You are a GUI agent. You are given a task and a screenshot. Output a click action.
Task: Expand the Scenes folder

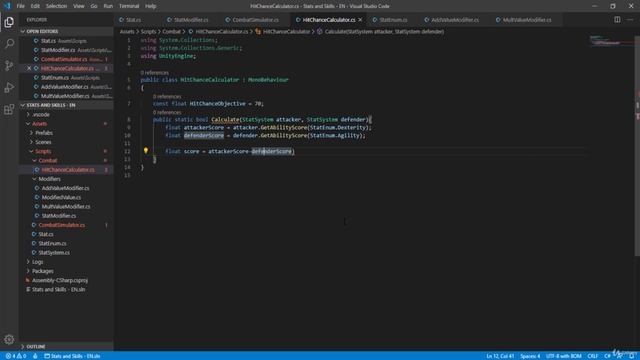coord(66,142)
